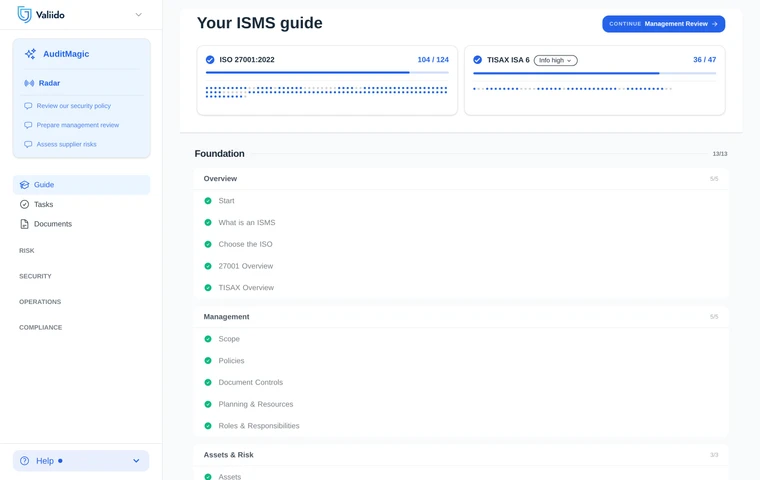The height and width of the screenshot is (480, 768).
Task: Click the Foundation section heading
Action: 219,154
